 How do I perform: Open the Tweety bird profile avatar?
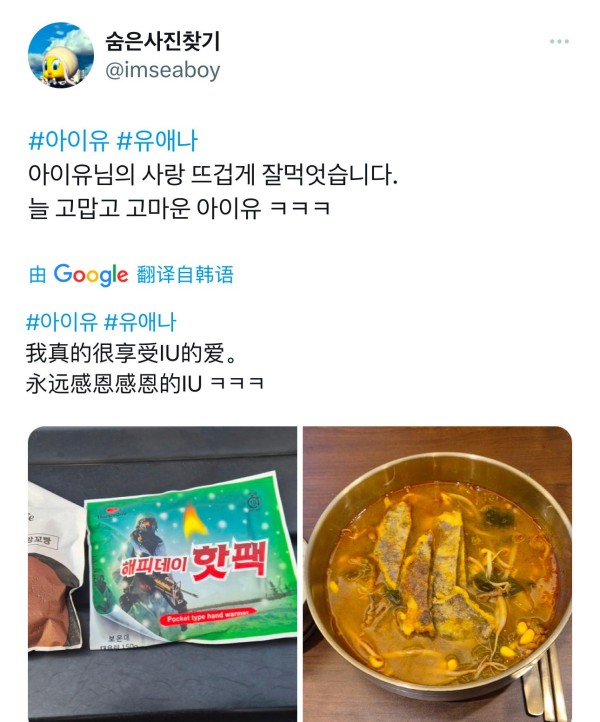pos(61,55)
